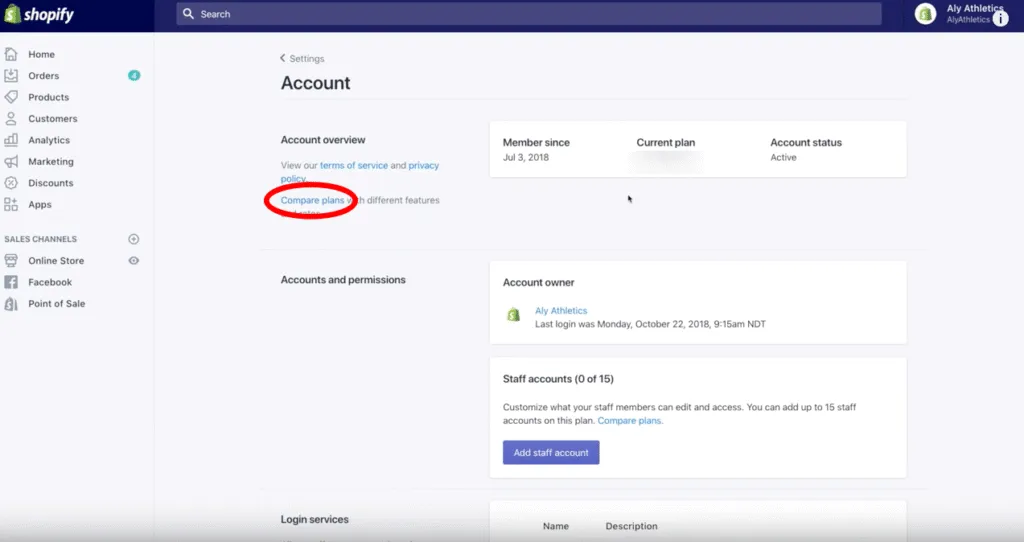
Task: Click the Accounts and permissions heading
Action: pos(343,279)
